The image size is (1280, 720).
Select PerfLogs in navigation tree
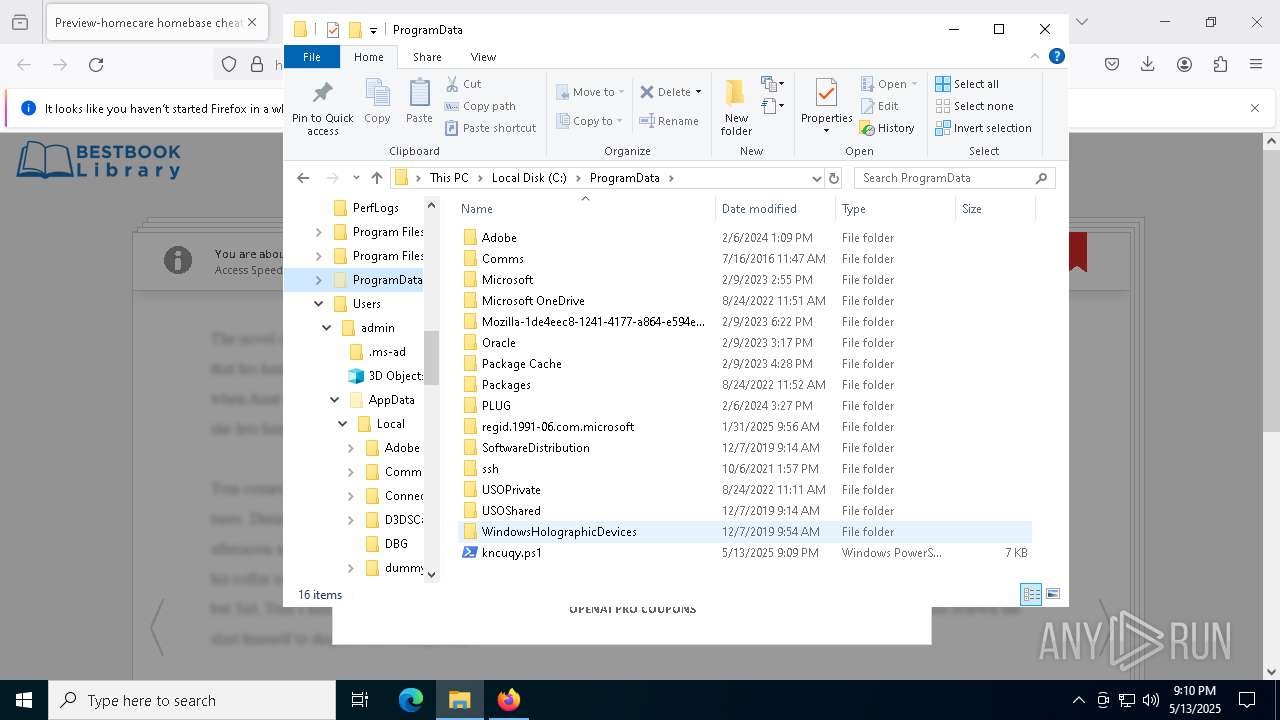(x=376, y=208)
